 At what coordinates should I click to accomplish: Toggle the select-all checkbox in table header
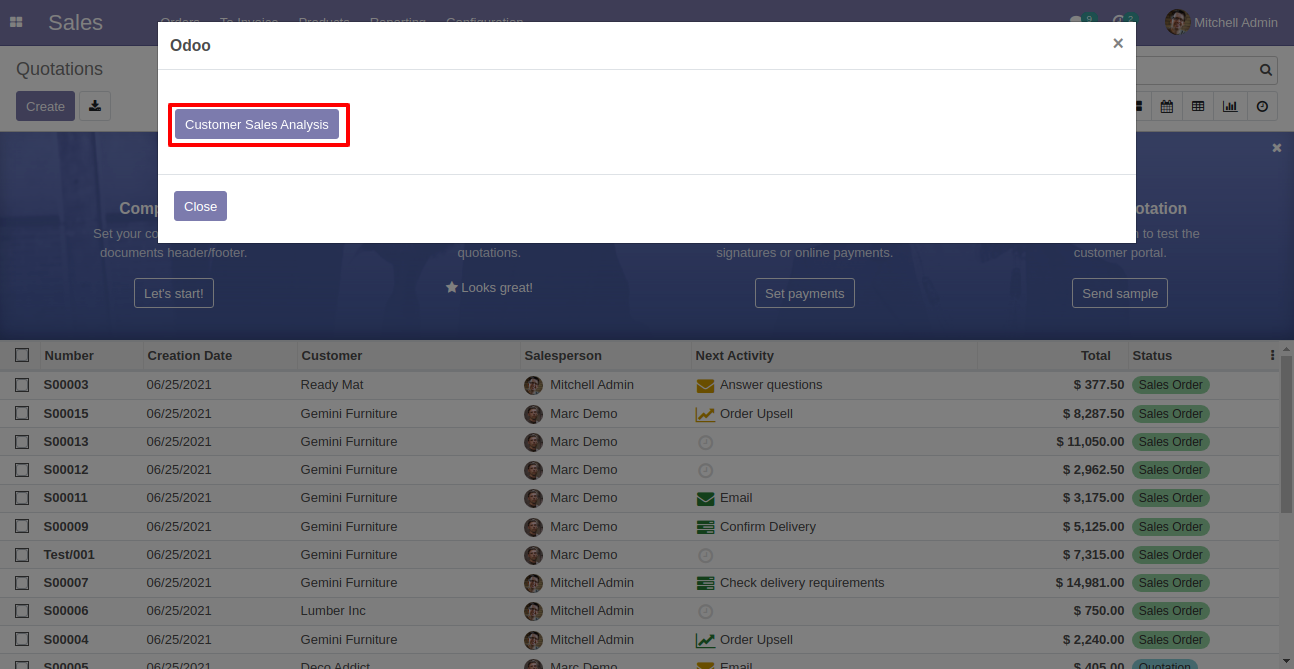[22, 355]
